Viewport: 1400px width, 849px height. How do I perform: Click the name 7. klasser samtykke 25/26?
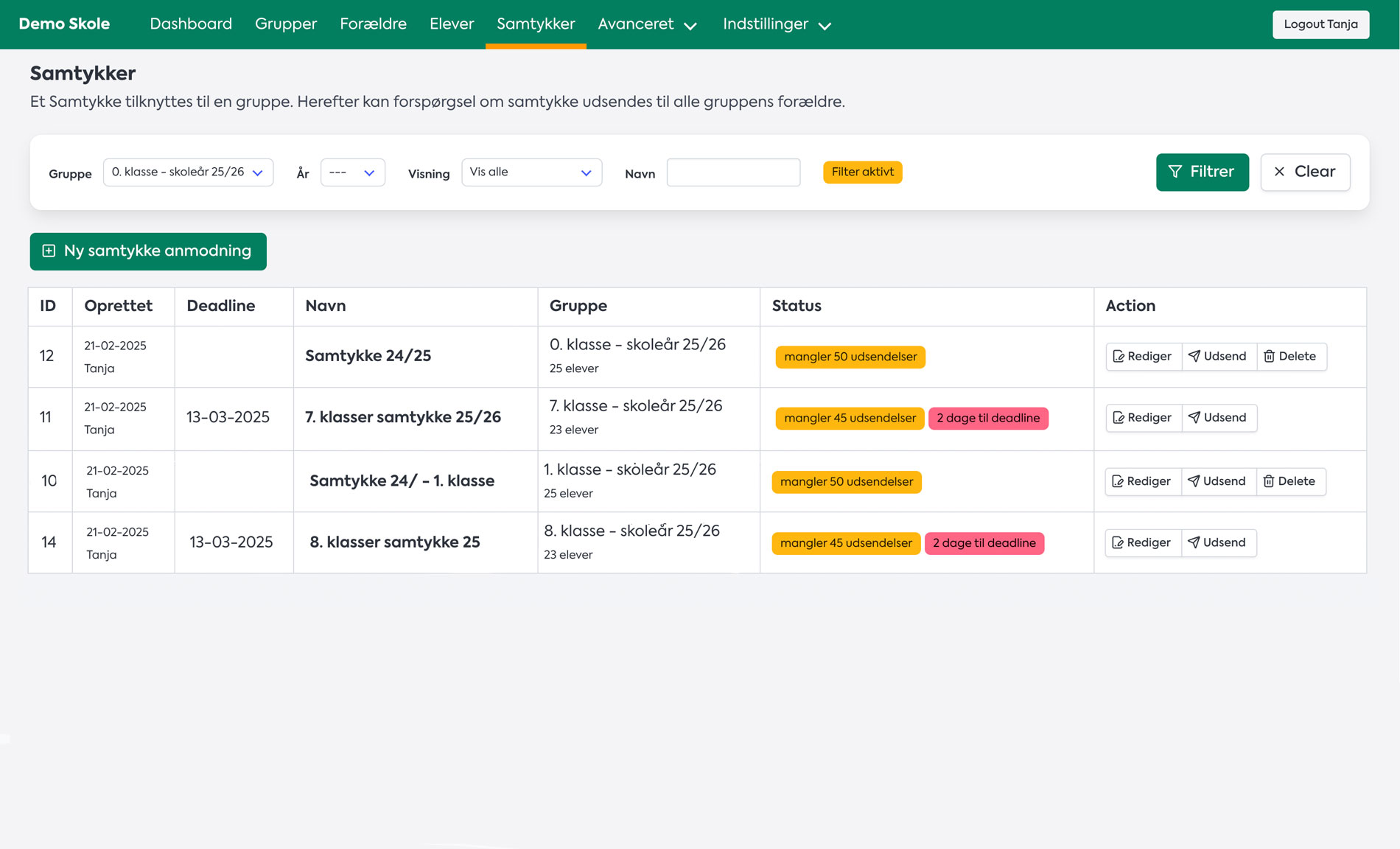pyautogui.click(x=402, y=417)
